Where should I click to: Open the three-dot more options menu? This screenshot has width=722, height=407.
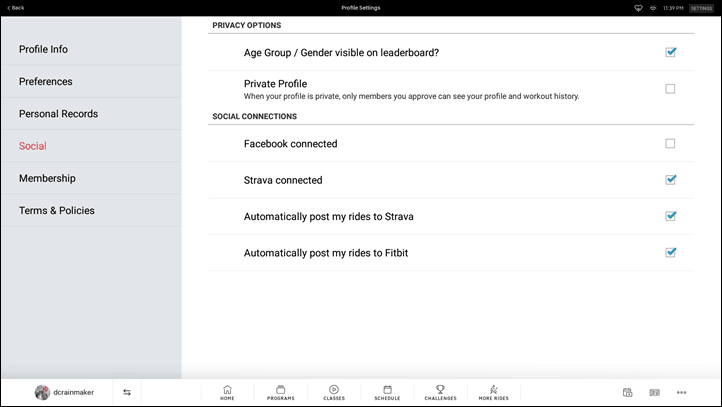[x=681, y=392]
